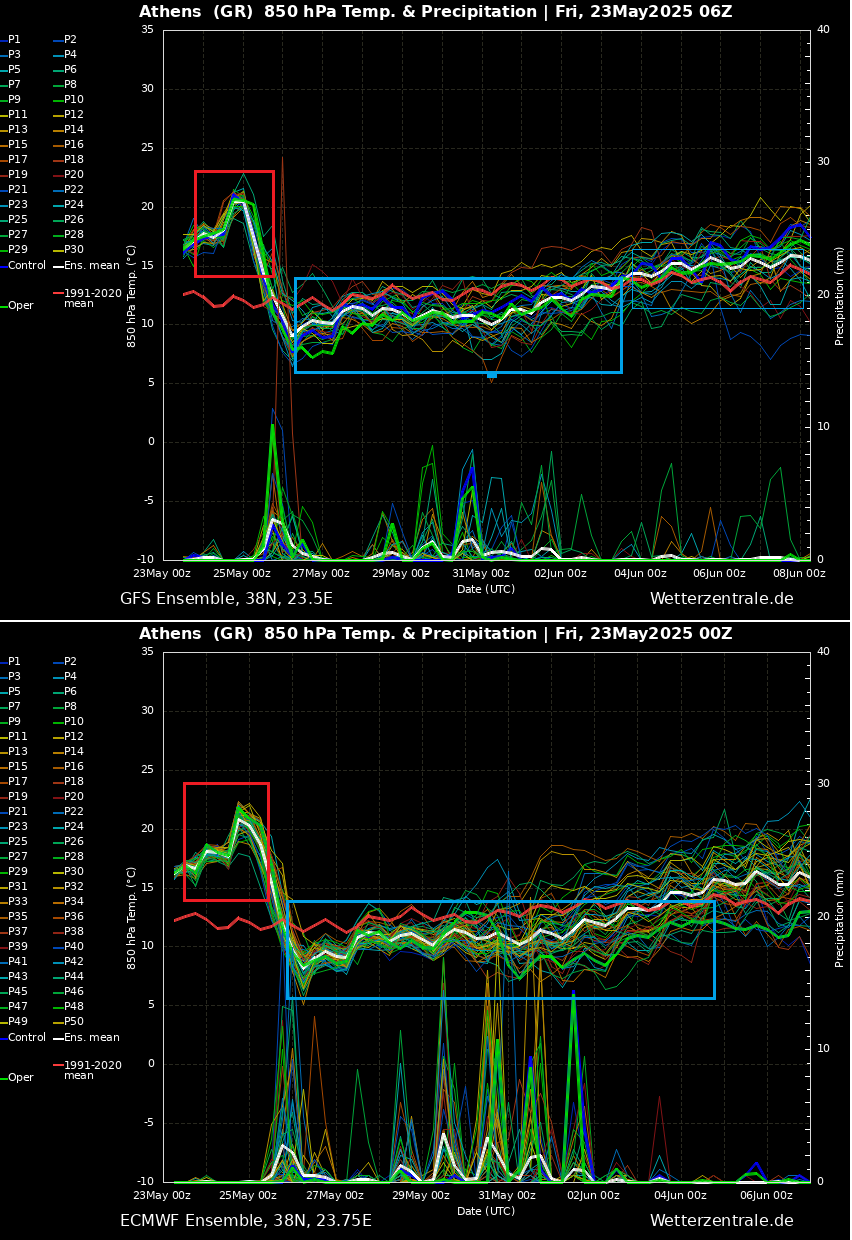Click the P48 legend entry
Screen dimensions: 852x1240
[x=74, y=1006]
